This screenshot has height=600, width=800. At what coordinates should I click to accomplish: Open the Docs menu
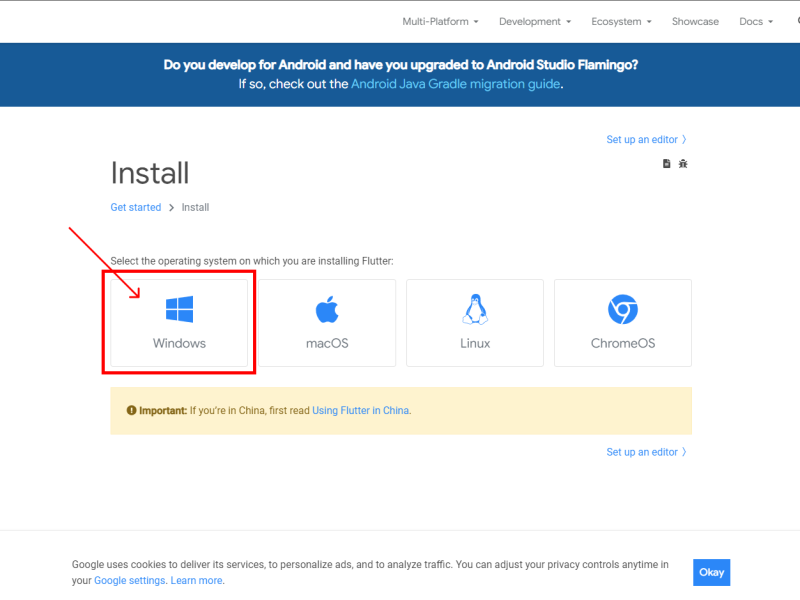click(756, 21)
